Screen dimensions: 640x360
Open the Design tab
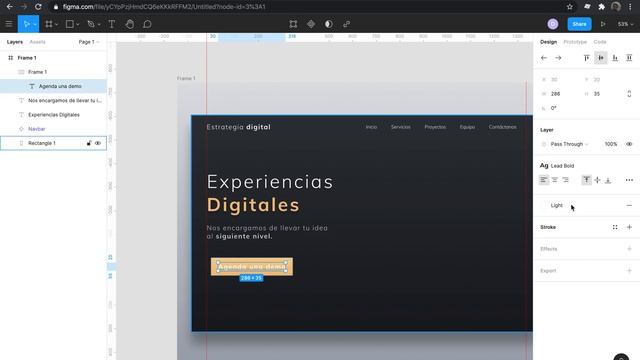pyautogui.click(x=548, y=42)
